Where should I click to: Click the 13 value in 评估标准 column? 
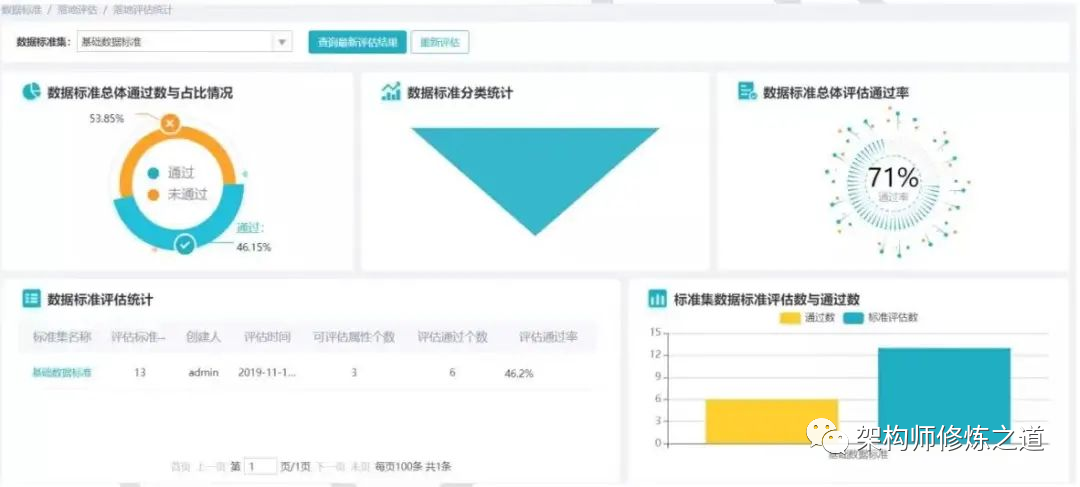140,373
